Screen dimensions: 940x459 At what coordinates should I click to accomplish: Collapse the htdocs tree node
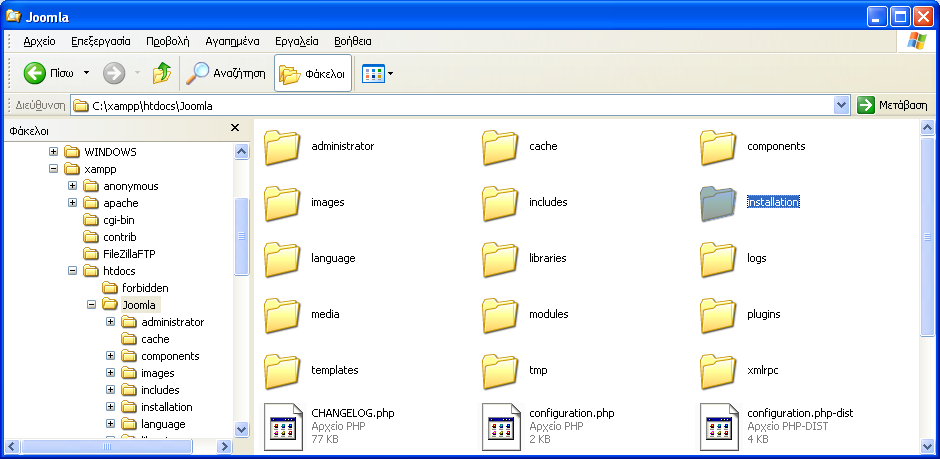pos(73,271)
